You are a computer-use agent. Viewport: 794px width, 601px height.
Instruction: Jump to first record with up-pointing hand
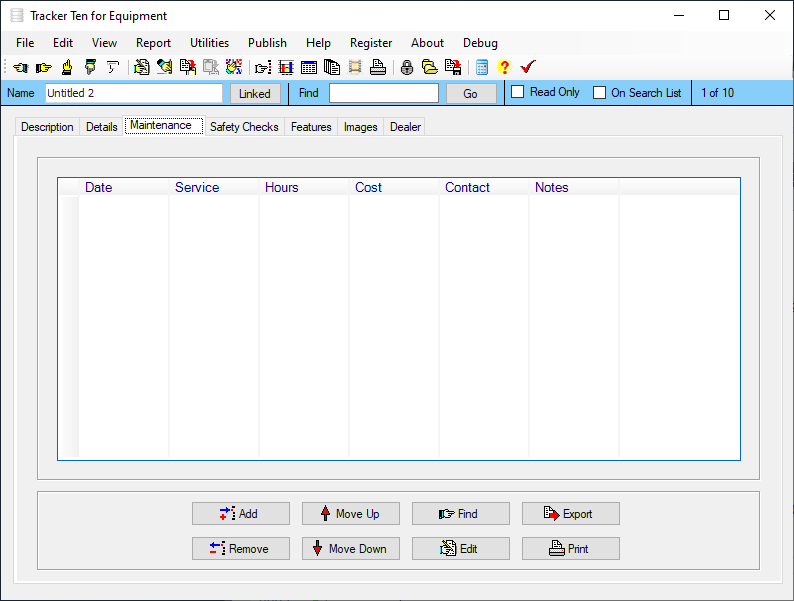pyautogui.click(x=67, y=67)
